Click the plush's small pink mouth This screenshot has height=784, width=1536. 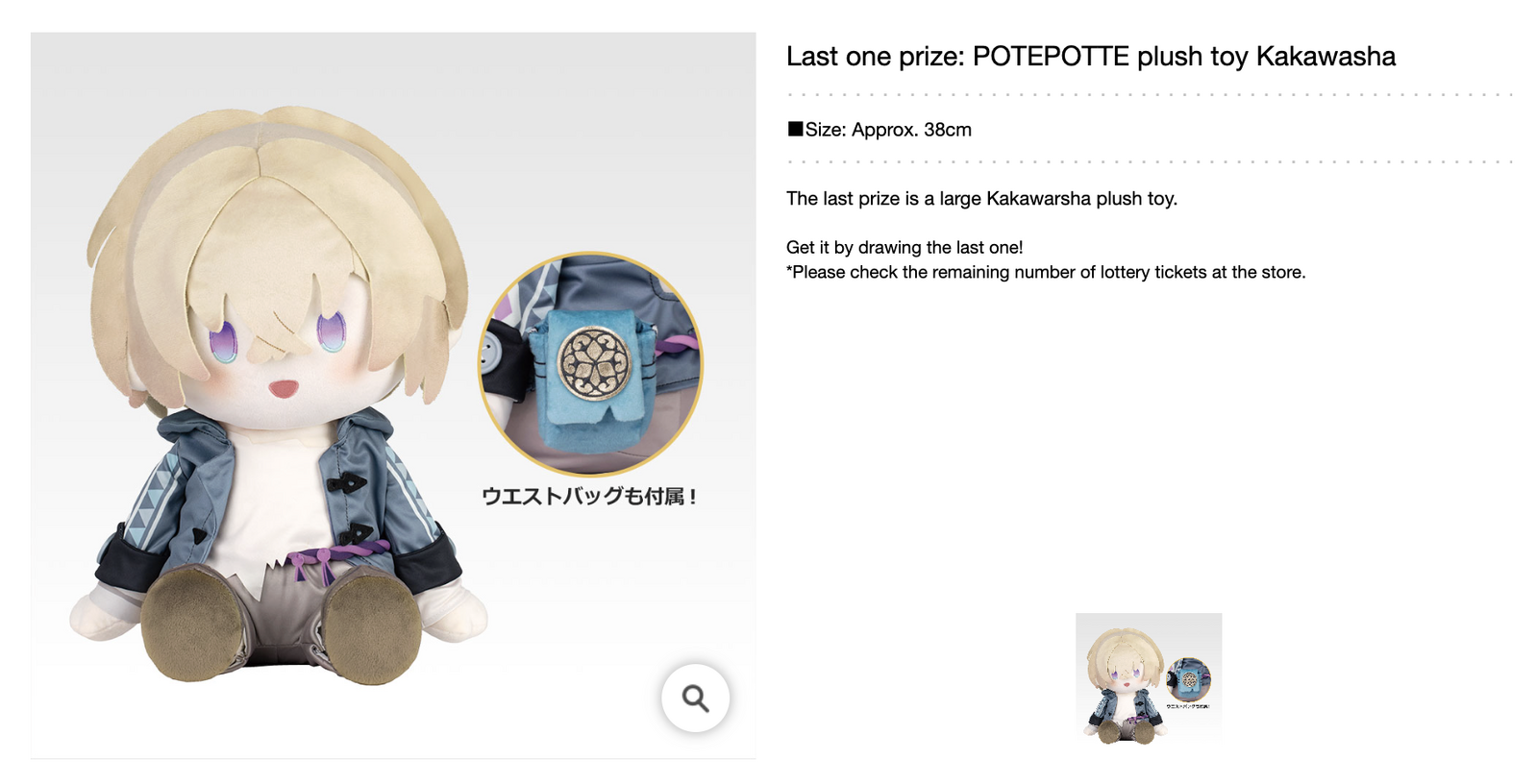tap(283, 388)
